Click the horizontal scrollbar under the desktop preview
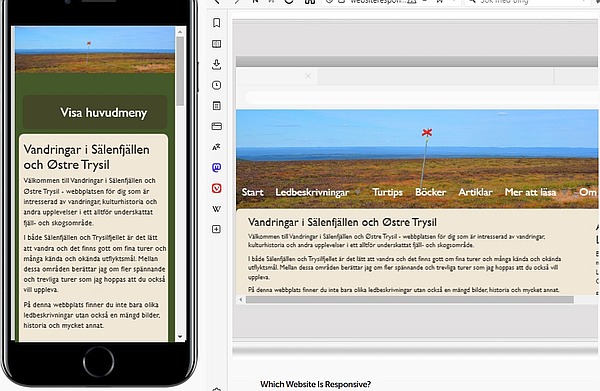Image resolution: width=600 pixels, height=391 pixels. 409,300
